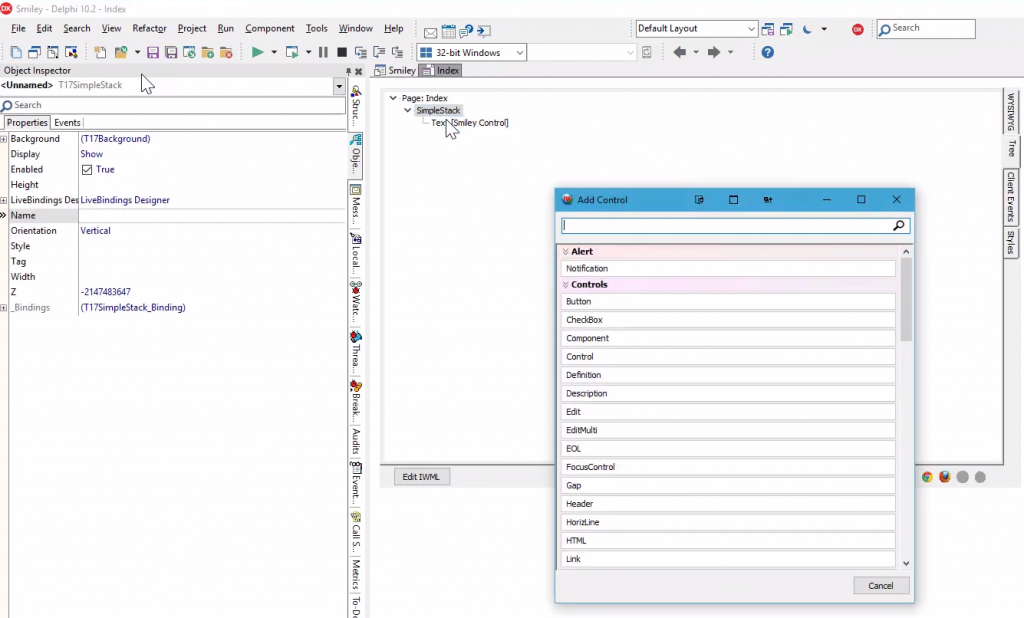Uncheck the Enabled True checkbox
1024x618 pixels.
tap(87, 170)
